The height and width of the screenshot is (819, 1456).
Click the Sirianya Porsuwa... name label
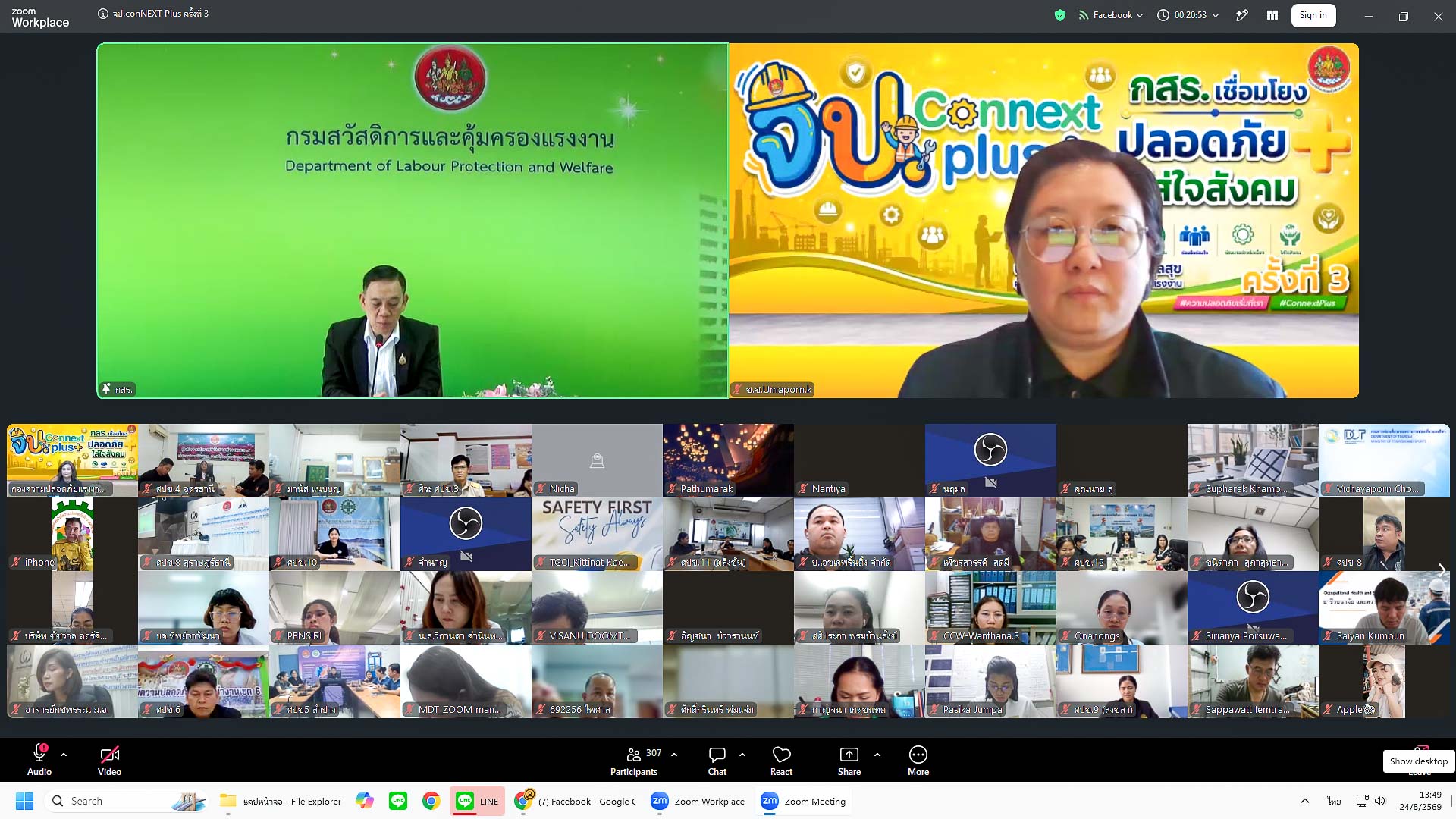click(x=1240, y=635)
